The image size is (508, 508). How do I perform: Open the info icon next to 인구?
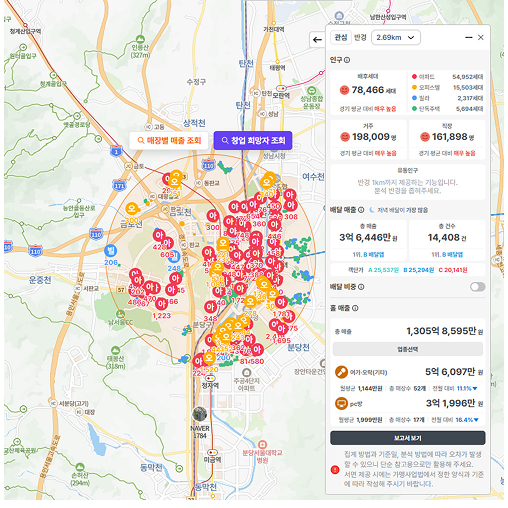coord(347,60)
